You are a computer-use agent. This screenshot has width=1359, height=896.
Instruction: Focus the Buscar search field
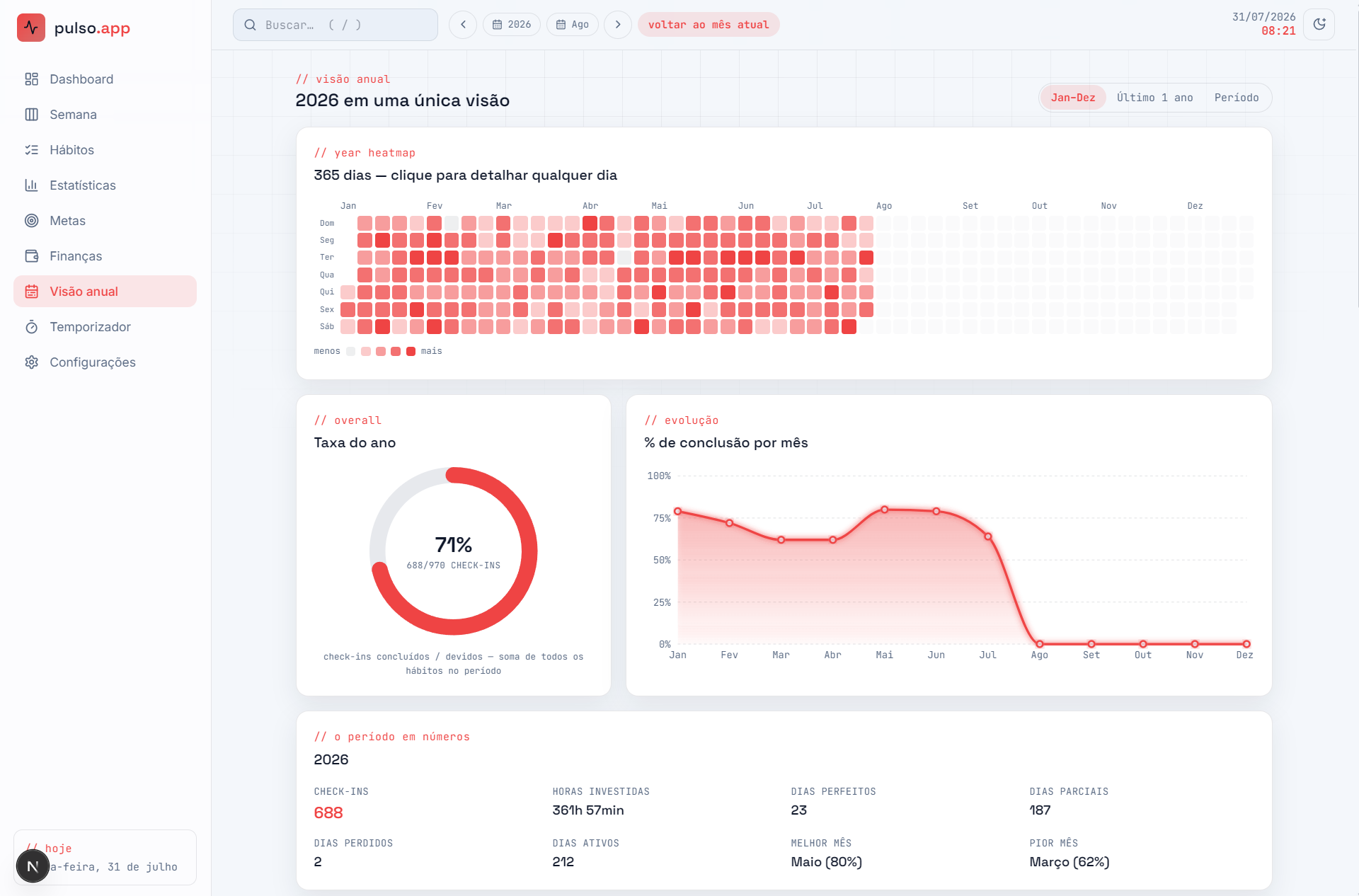tap(336, 25)
